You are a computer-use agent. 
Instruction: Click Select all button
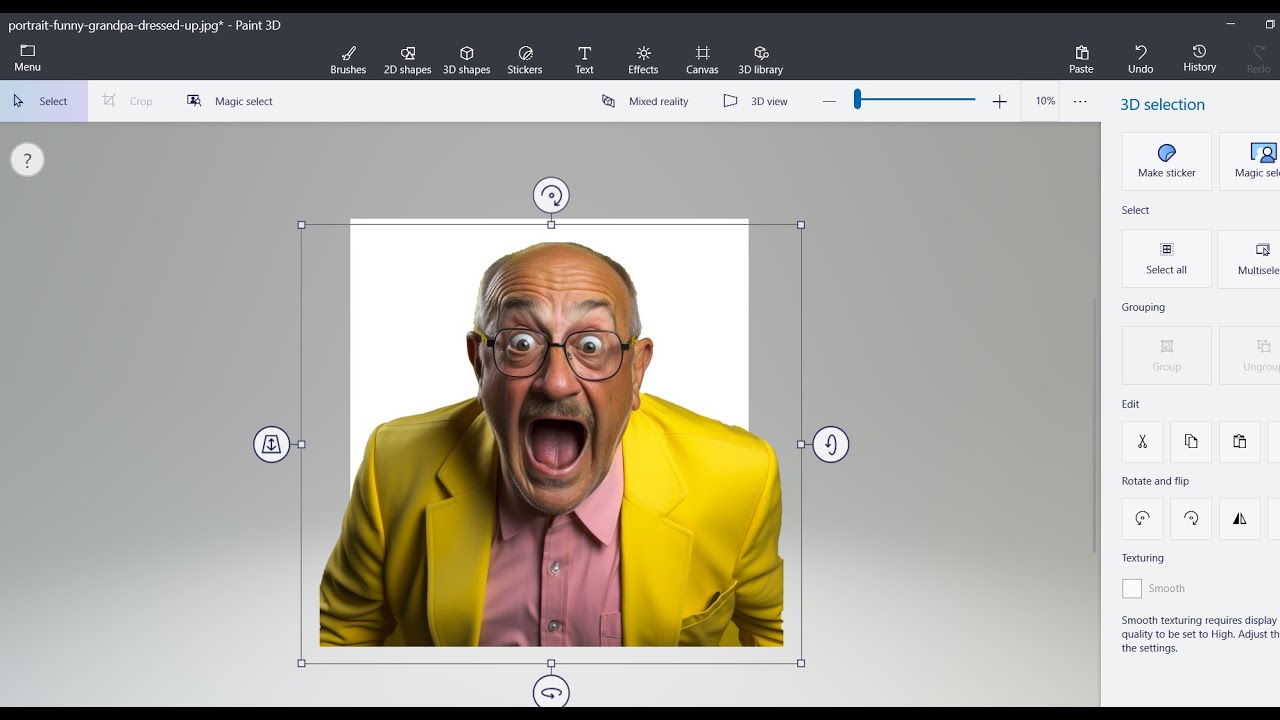(x=1166, y=258)
